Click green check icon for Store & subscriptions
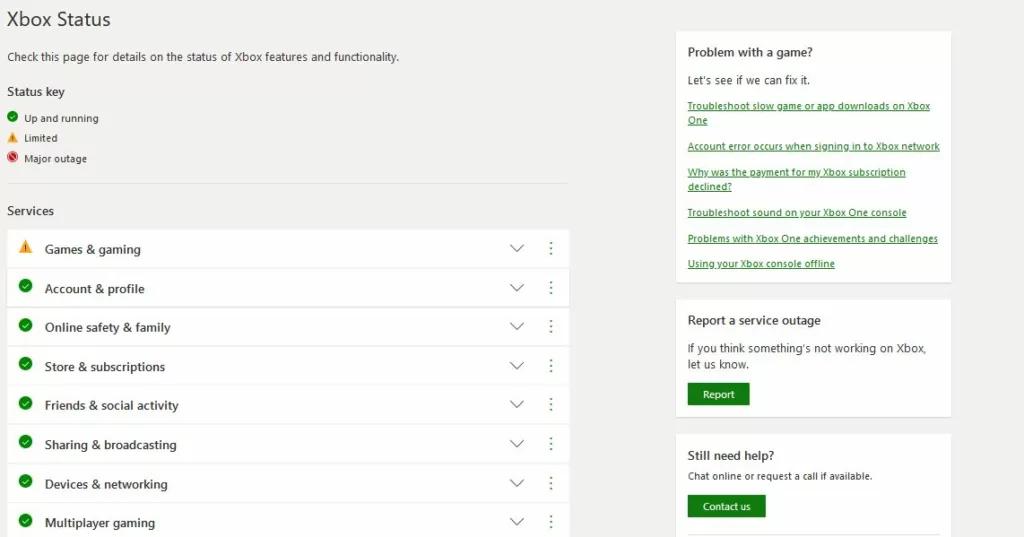 [25, 363]
